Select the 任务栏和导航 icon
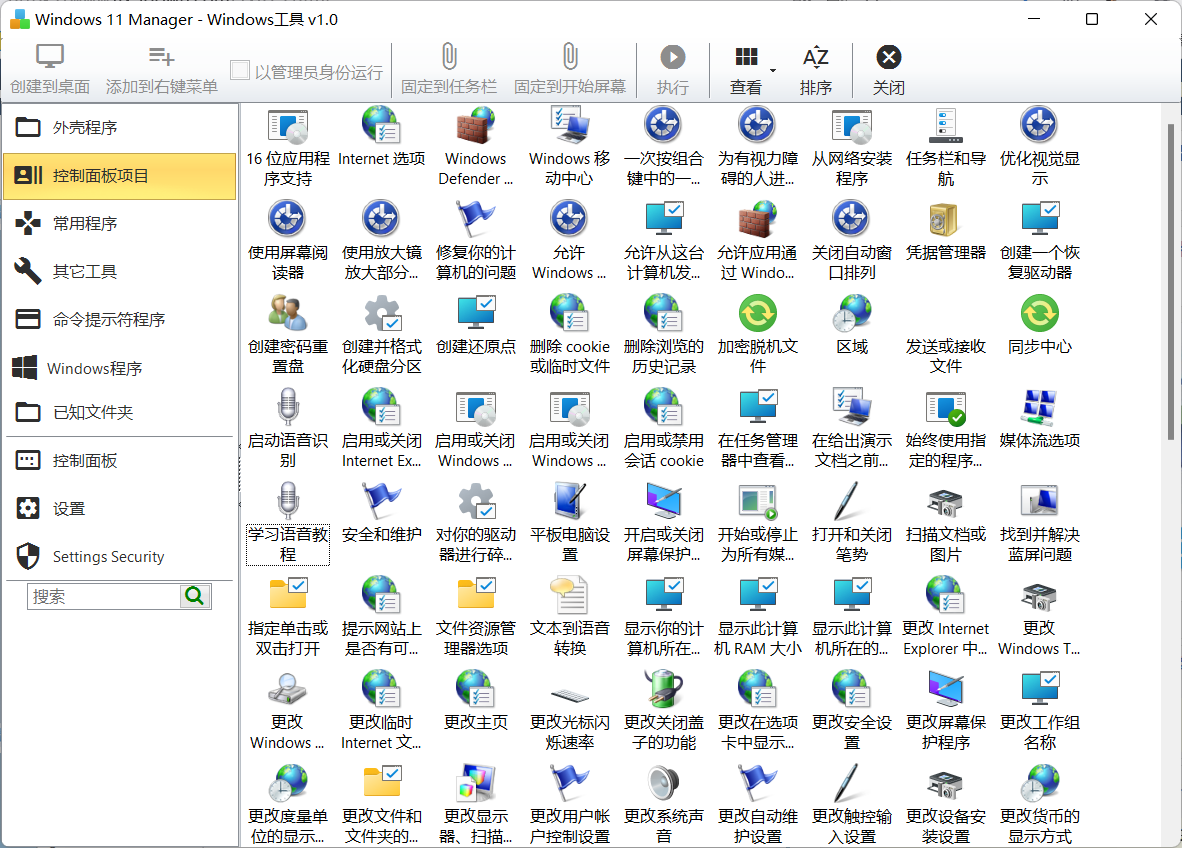The height and width of the screenshot is (848, 1182). (x=945, y=126)
